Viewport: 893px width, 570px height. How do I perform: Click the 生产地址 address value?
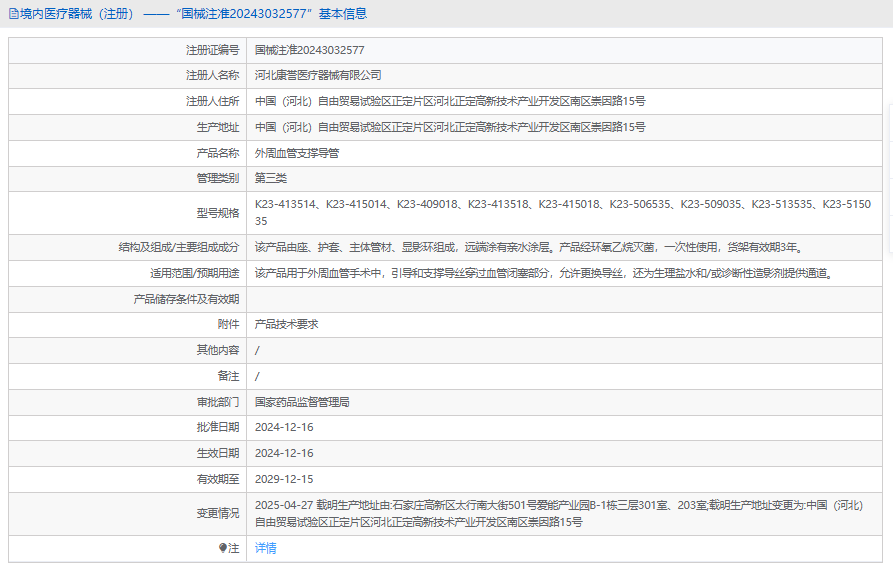(x=450, y=127)
